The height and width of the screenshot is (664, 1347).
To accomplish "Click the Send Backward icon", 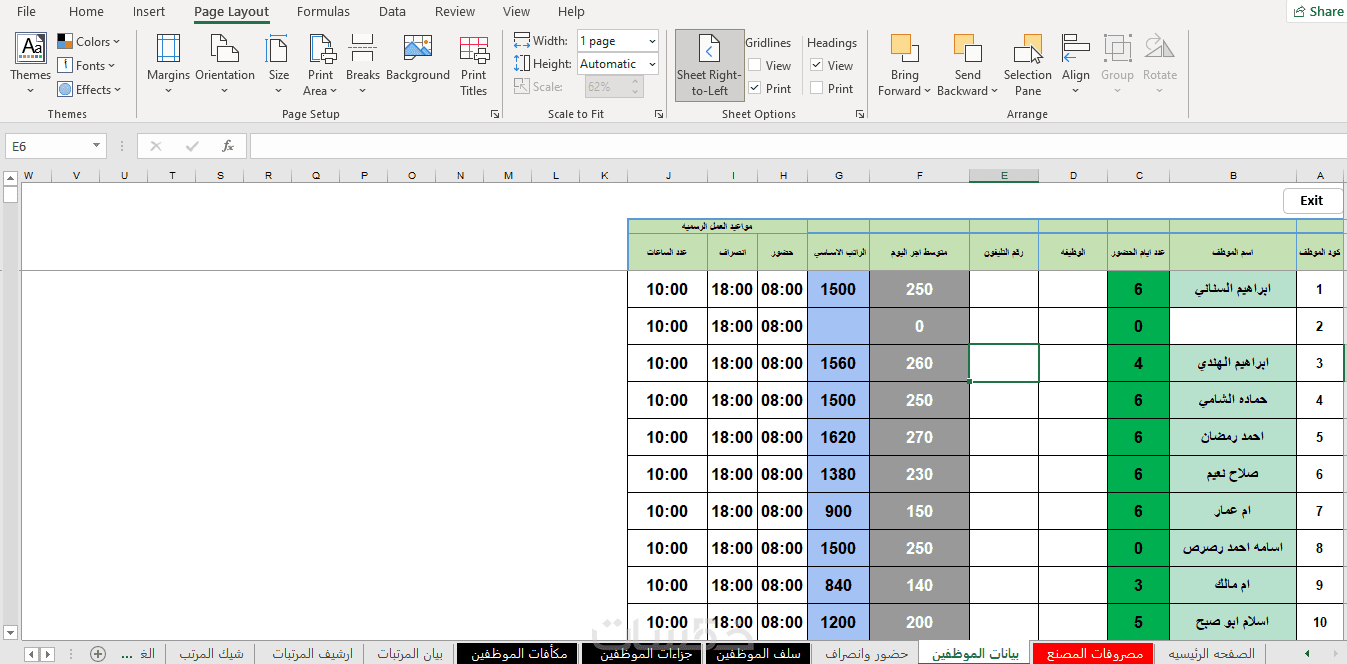I will [x=968, y=48].
